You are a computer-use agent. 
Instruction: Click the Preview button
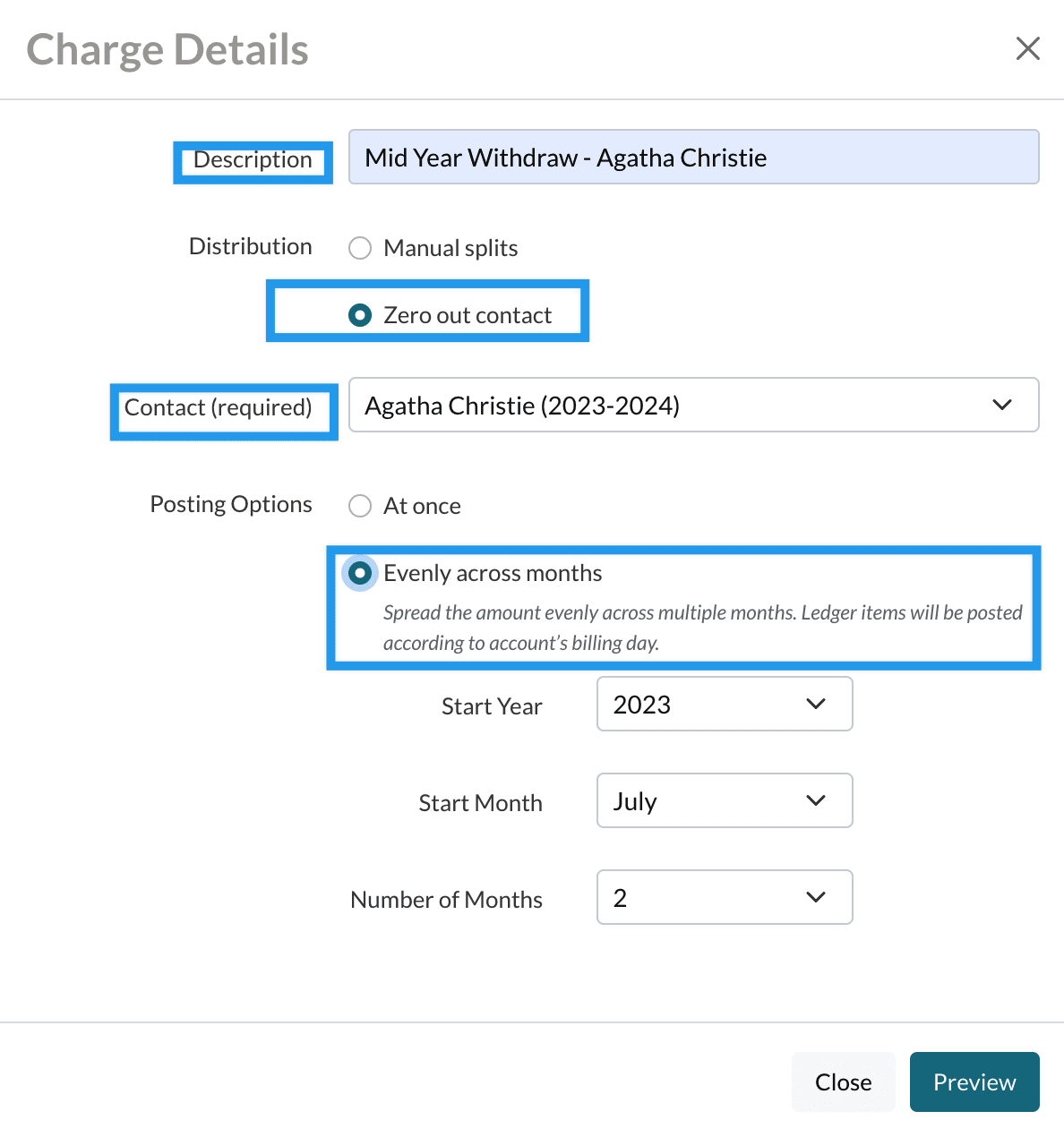click(x=974, y=1082)
